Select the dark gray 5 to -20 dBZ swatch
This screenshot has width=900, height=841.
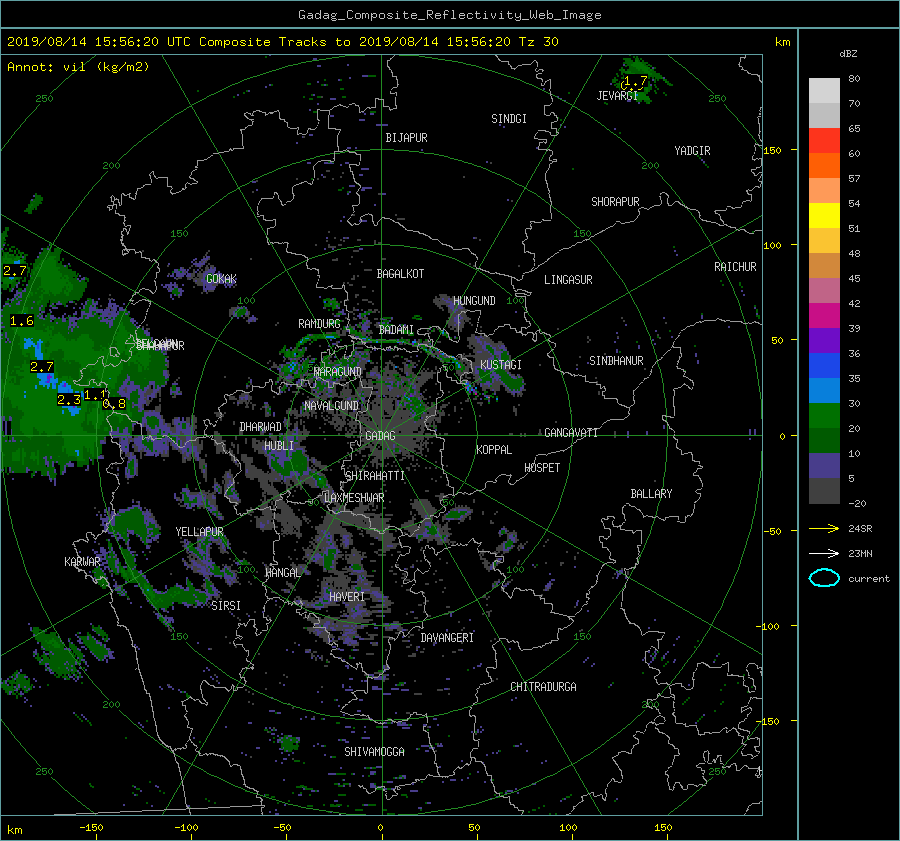pyautogui.click(x=824, y=491)
